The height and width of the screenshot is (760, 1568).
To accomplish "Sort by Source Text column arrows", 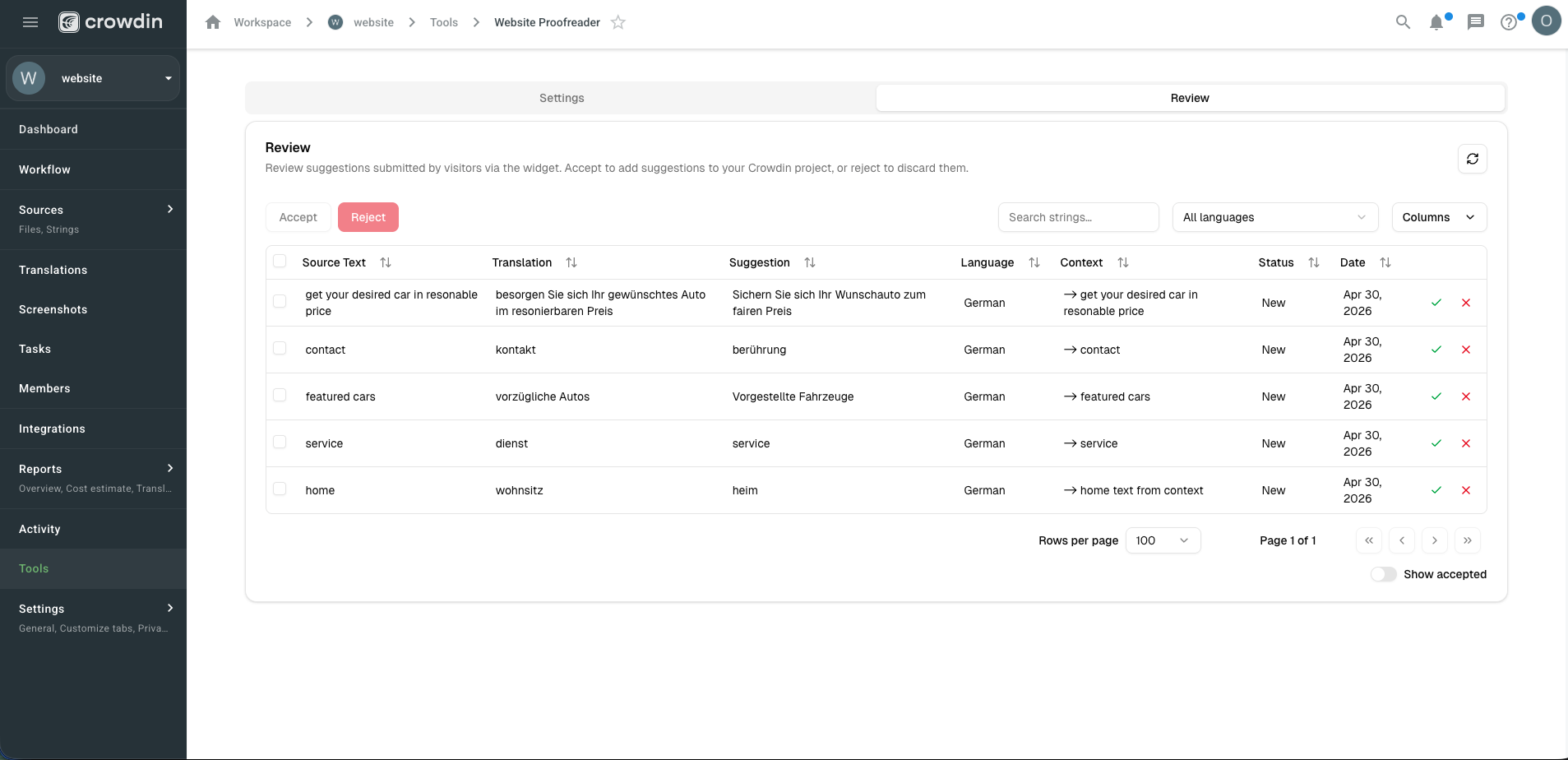I will click(386, 262).
